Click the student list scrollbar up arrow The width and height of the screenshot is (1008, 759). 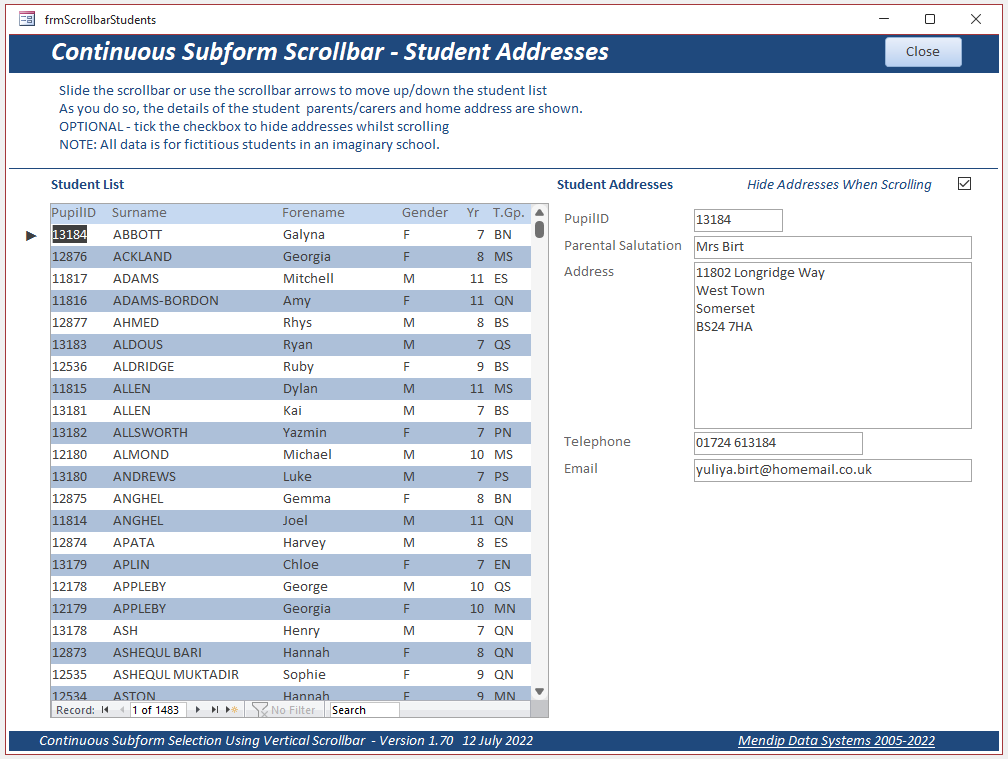tap(539, 212)
